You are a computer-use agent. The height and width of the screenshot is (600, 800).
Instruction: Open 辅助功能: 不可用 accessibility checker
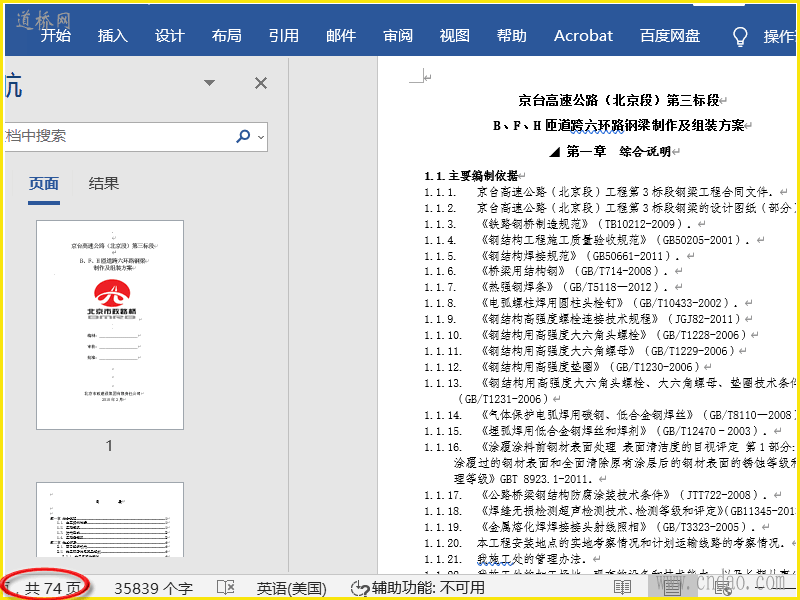(418, 588)
